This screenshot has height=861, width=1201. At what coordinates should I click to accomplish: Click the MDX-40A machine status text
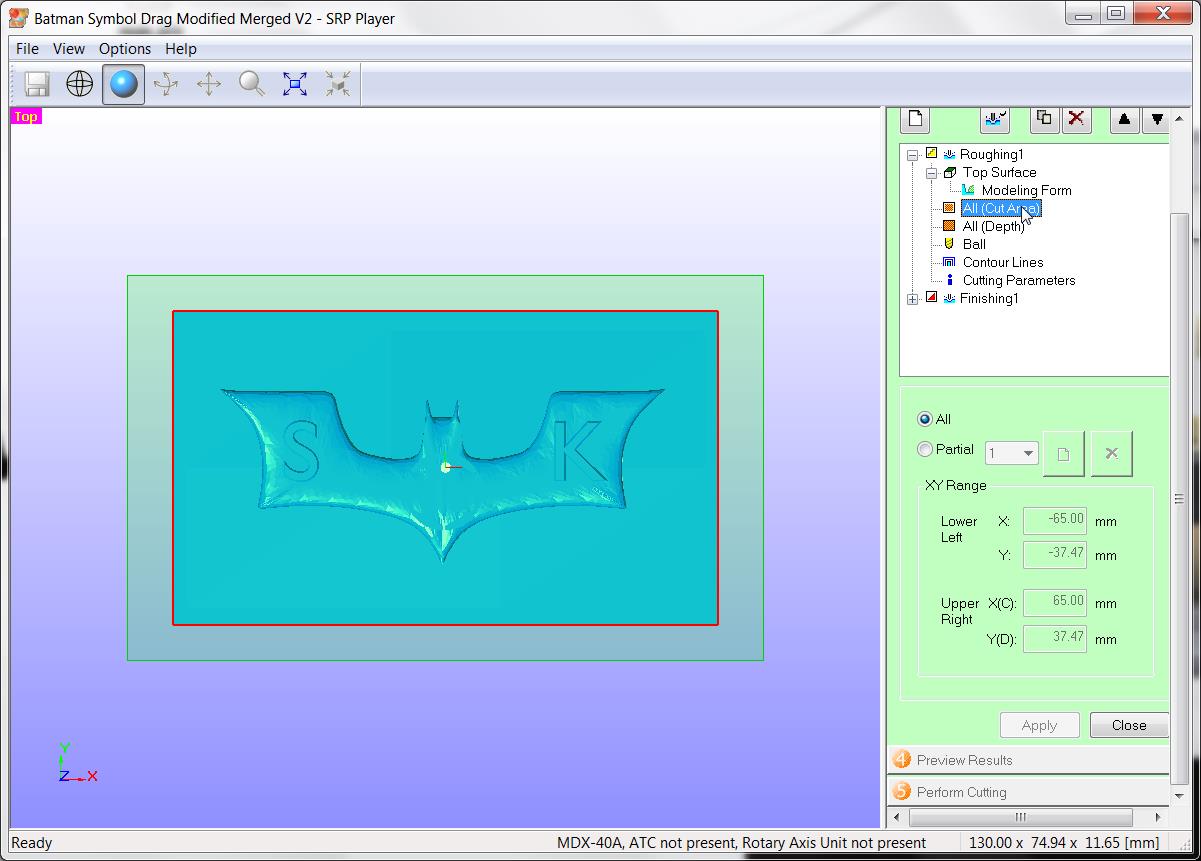(x=741, y=843)
